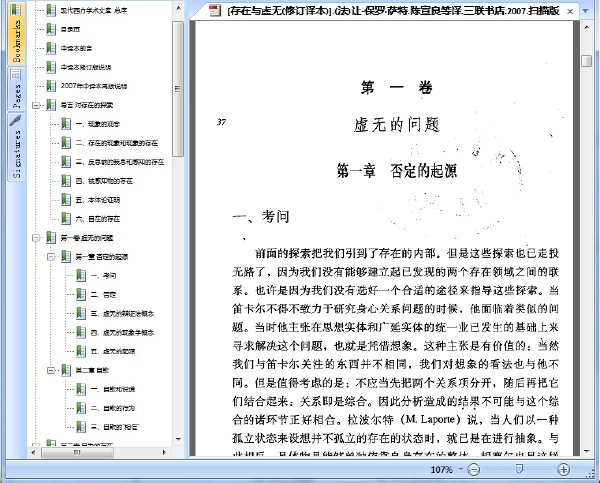This screenshot has width=600, height=483.
Task: Click bookmark panel horizontal scroll left arrow
Action: tap(34, 452)
